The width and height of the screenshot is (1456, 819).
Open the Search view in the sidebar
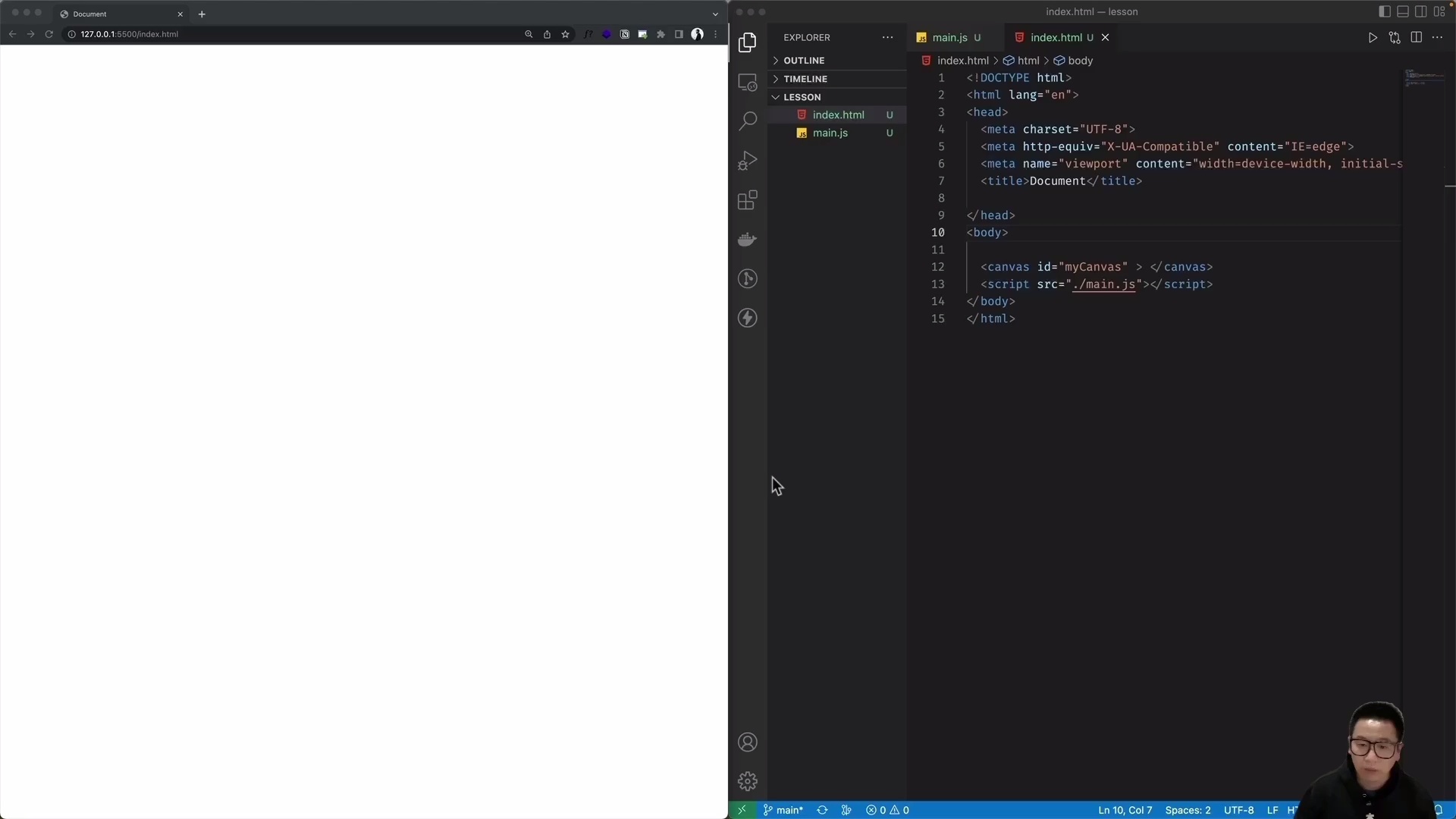point(748,121)
